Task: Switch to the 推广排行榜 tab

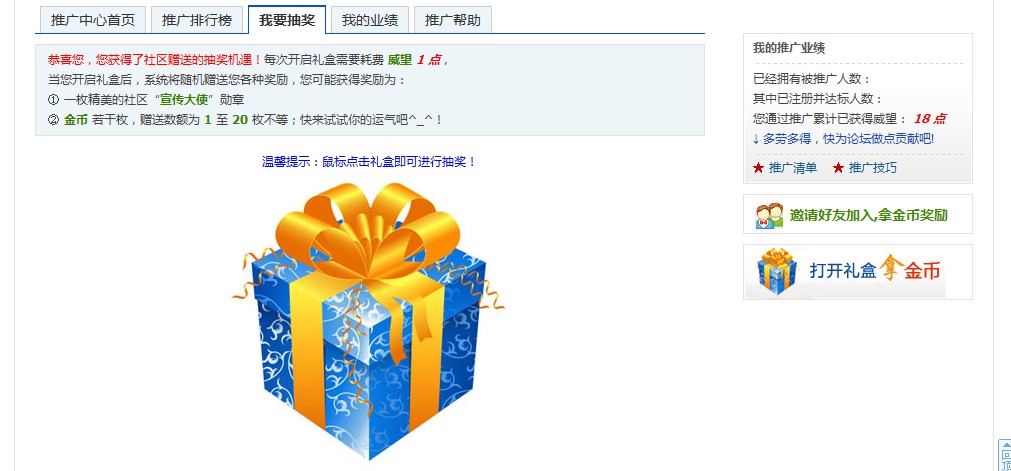Action: (x=197, y=20)
